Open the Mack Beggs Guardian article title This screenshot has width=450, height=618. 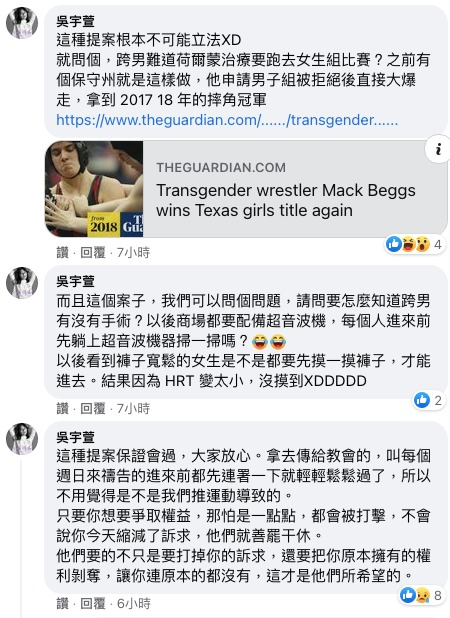(x=286, y=200)
